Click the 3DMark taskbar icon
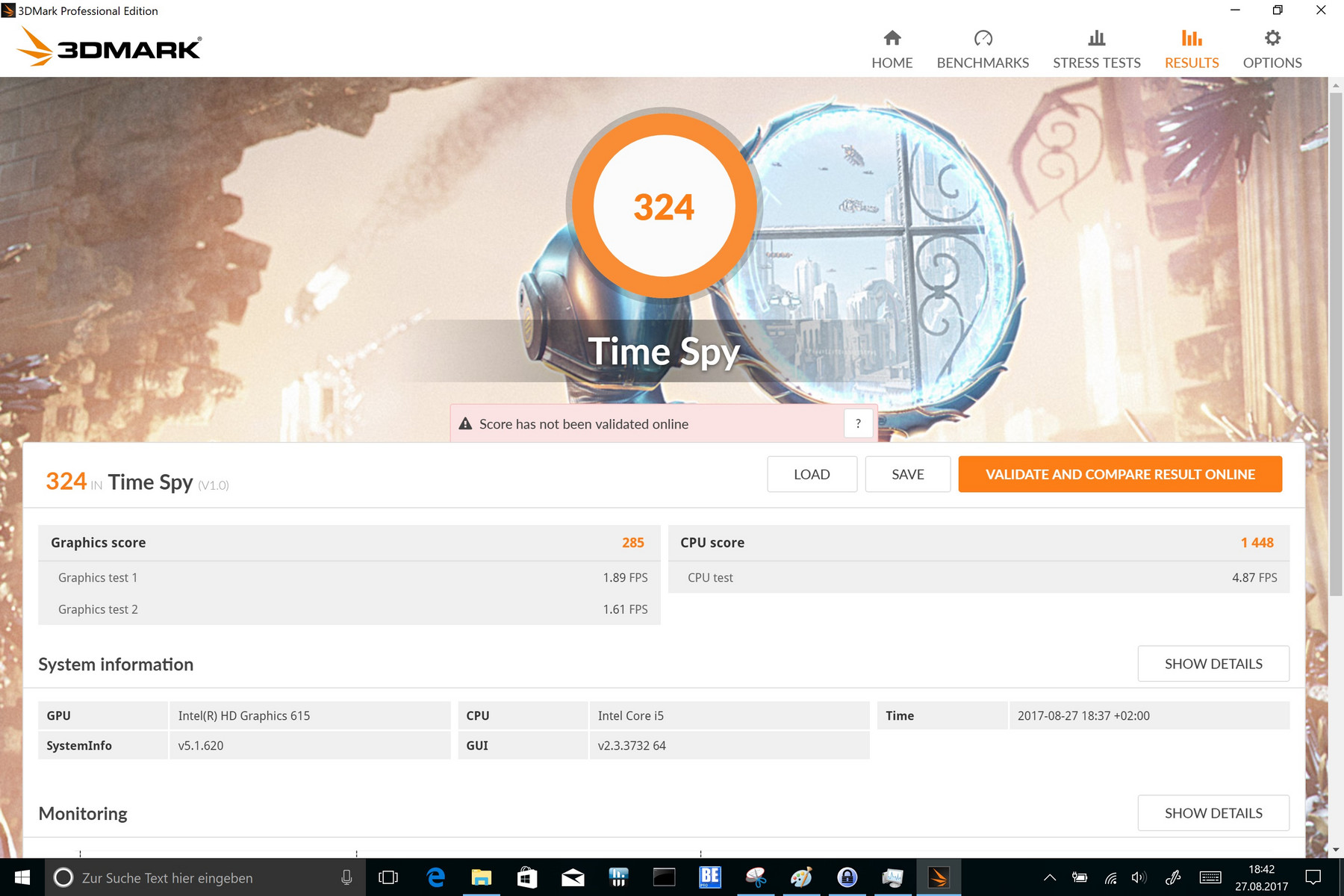Viewport: 1344px width, 896px height. pyautogui.click(x=939, y=877)
